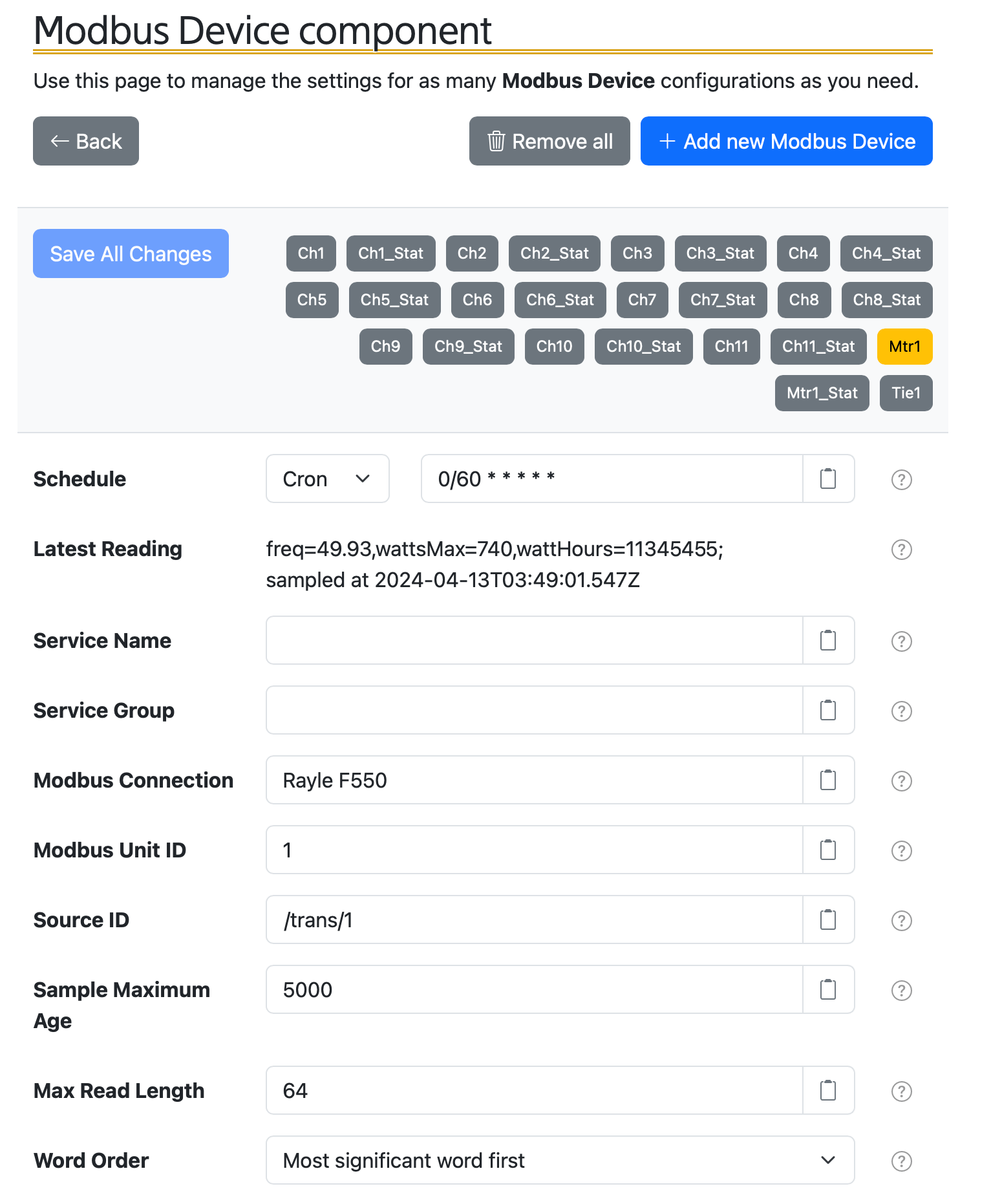Go to the Ch11_Stat device tab

(x=819, y=347)
